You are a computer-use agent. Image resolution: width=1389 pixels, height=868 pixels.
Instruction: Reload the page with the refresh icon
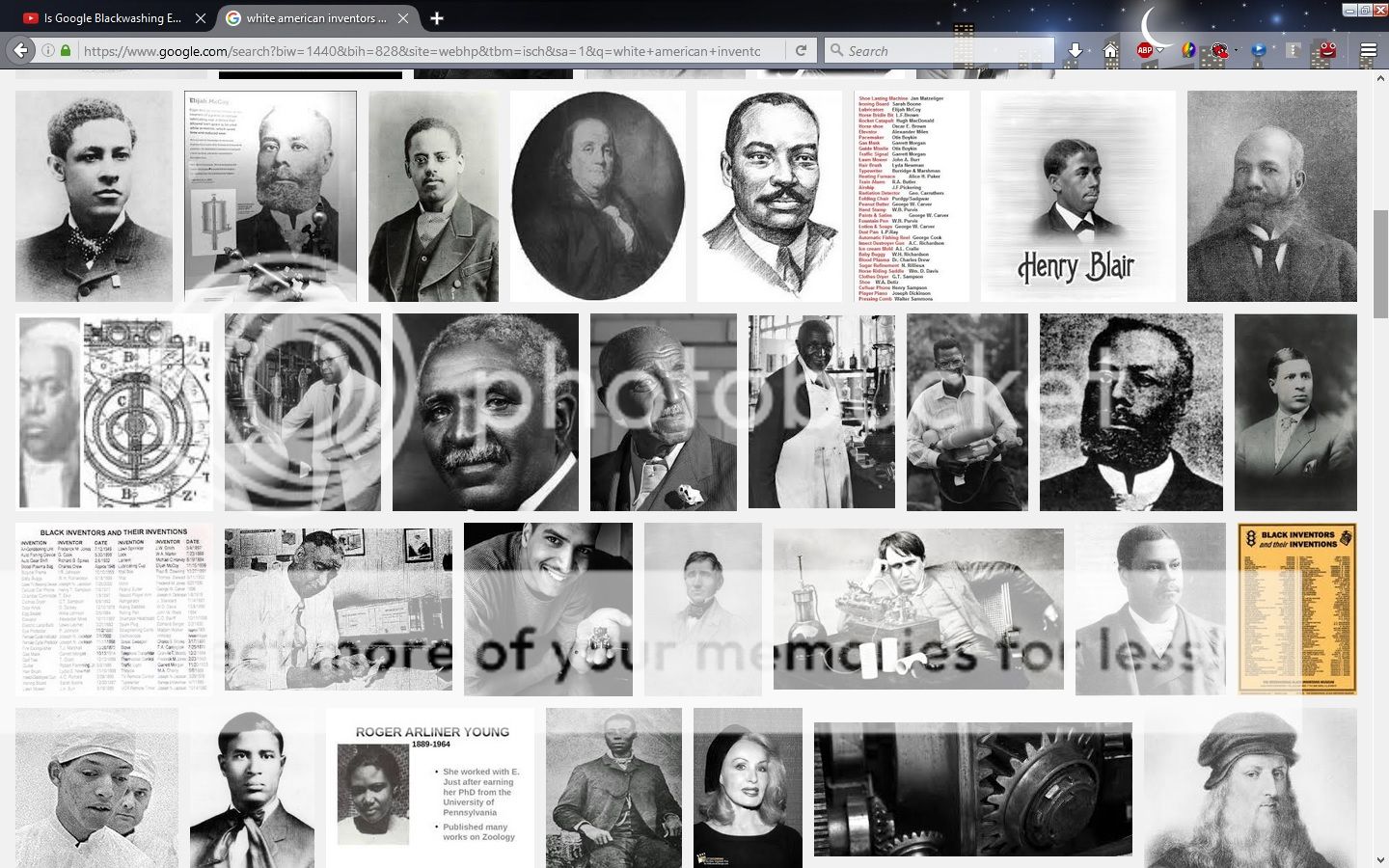(x=801, y=50)
